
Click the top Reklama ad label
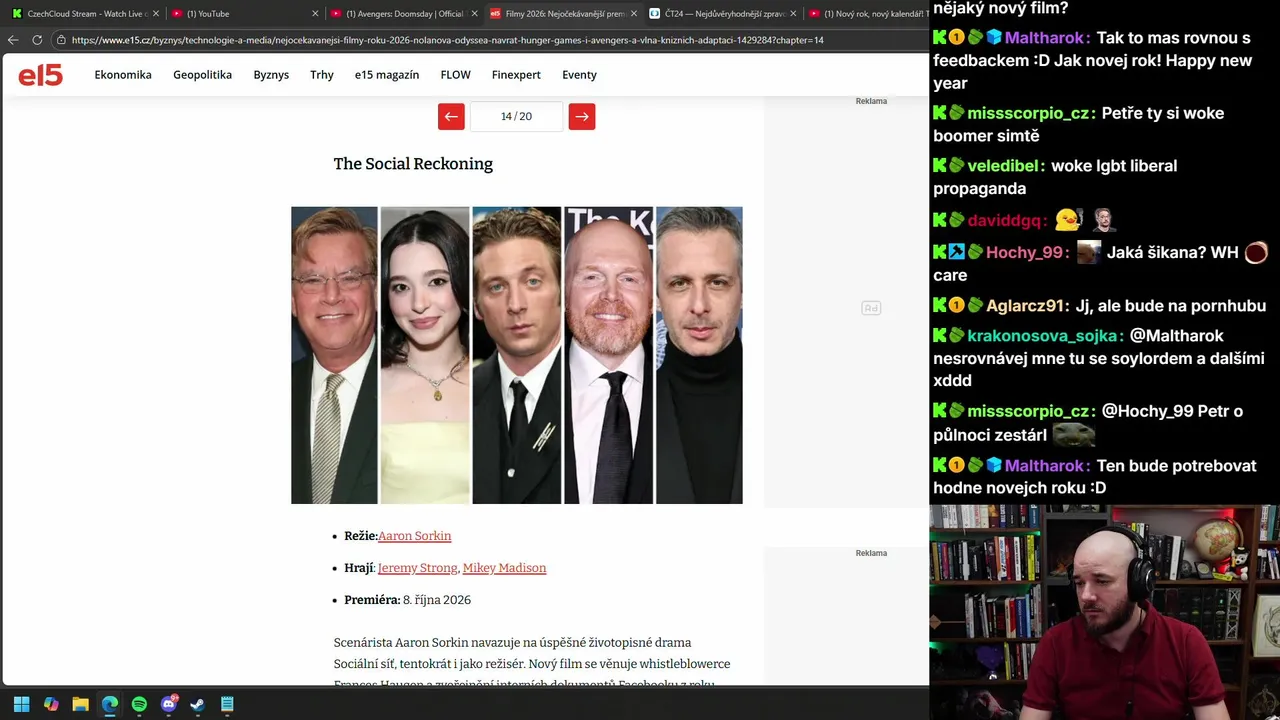pos(871,101)
